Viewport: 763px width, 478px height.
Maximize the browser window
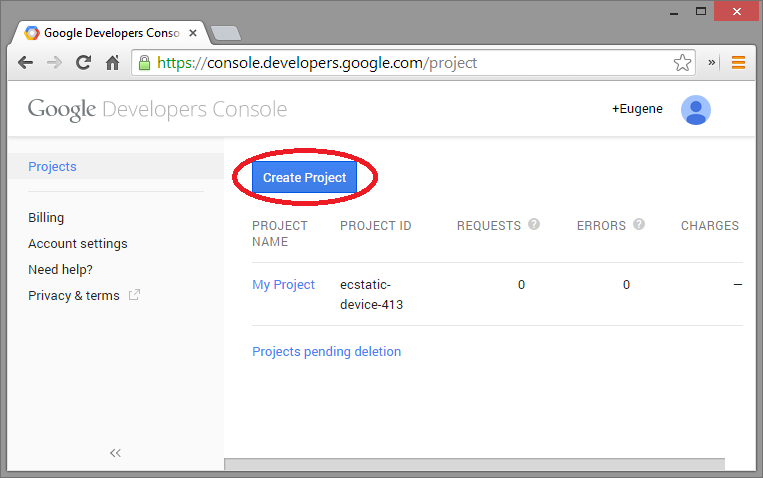701,11
